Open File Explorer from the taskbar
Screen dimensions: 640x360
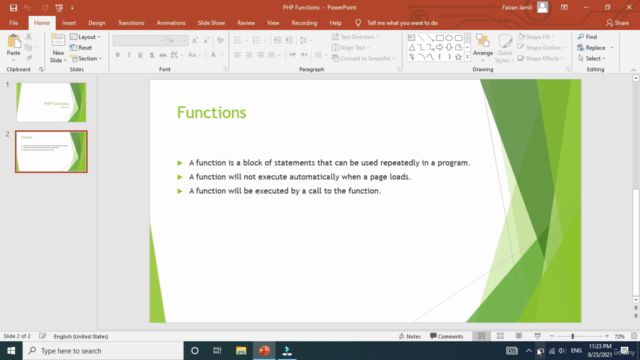coord(241,351)
